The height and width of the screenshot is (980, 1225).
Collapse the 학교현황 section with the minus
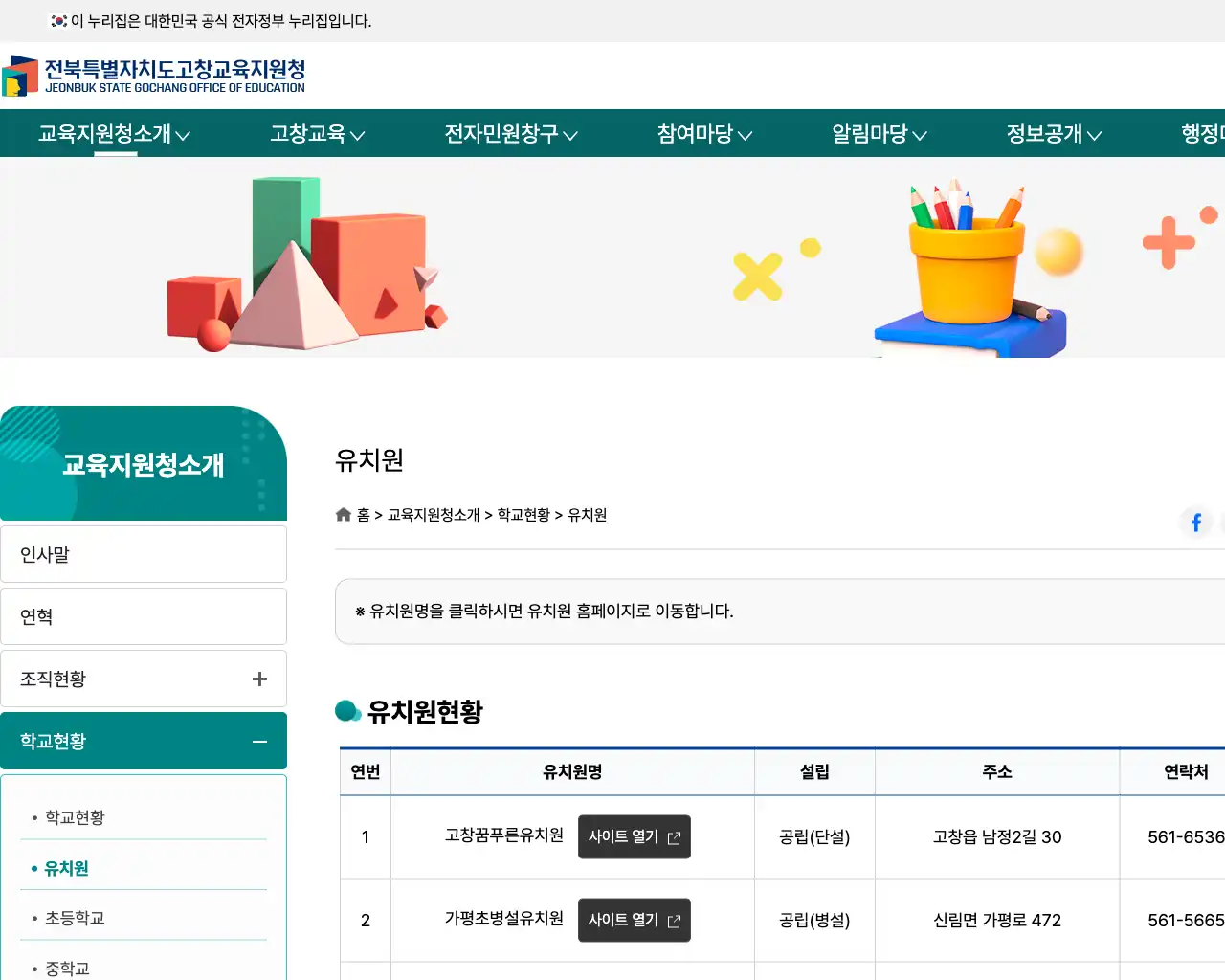[259, 741]
